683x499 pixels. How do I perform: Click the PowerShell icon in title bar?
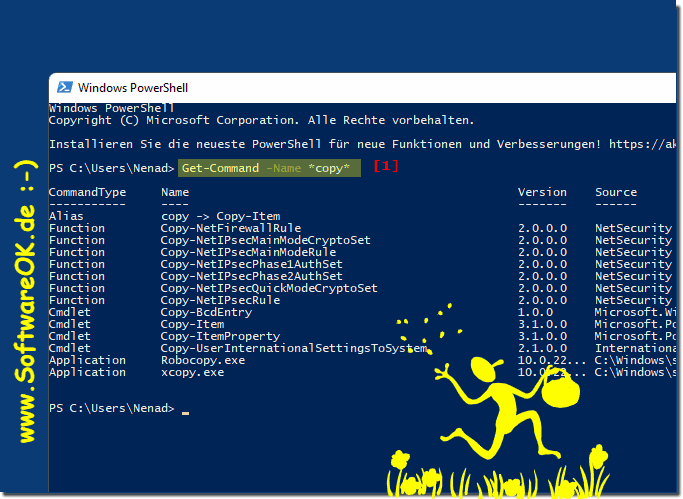coord(65,88)
